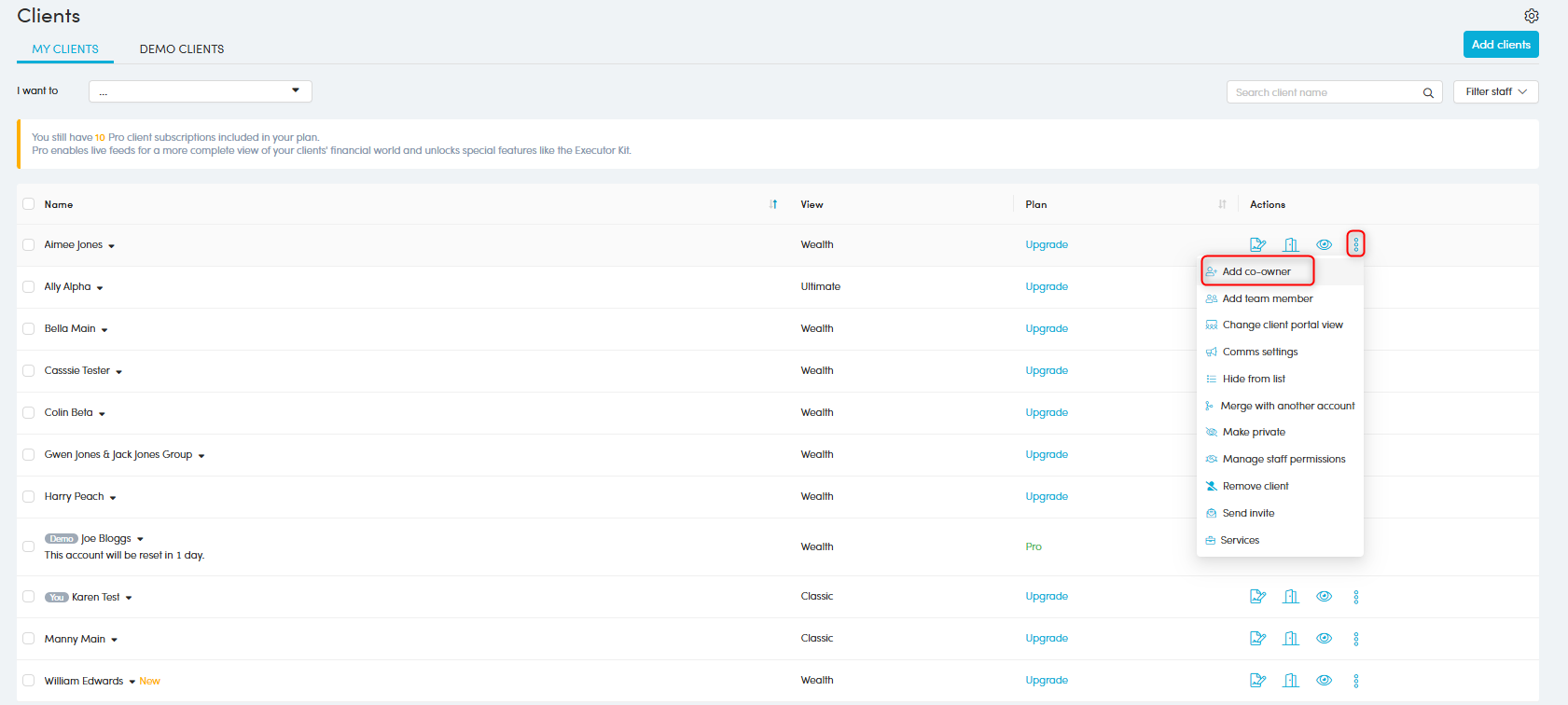Check the select-all checkbox in header
The image size is (1568, 705).
coord(29,204)
